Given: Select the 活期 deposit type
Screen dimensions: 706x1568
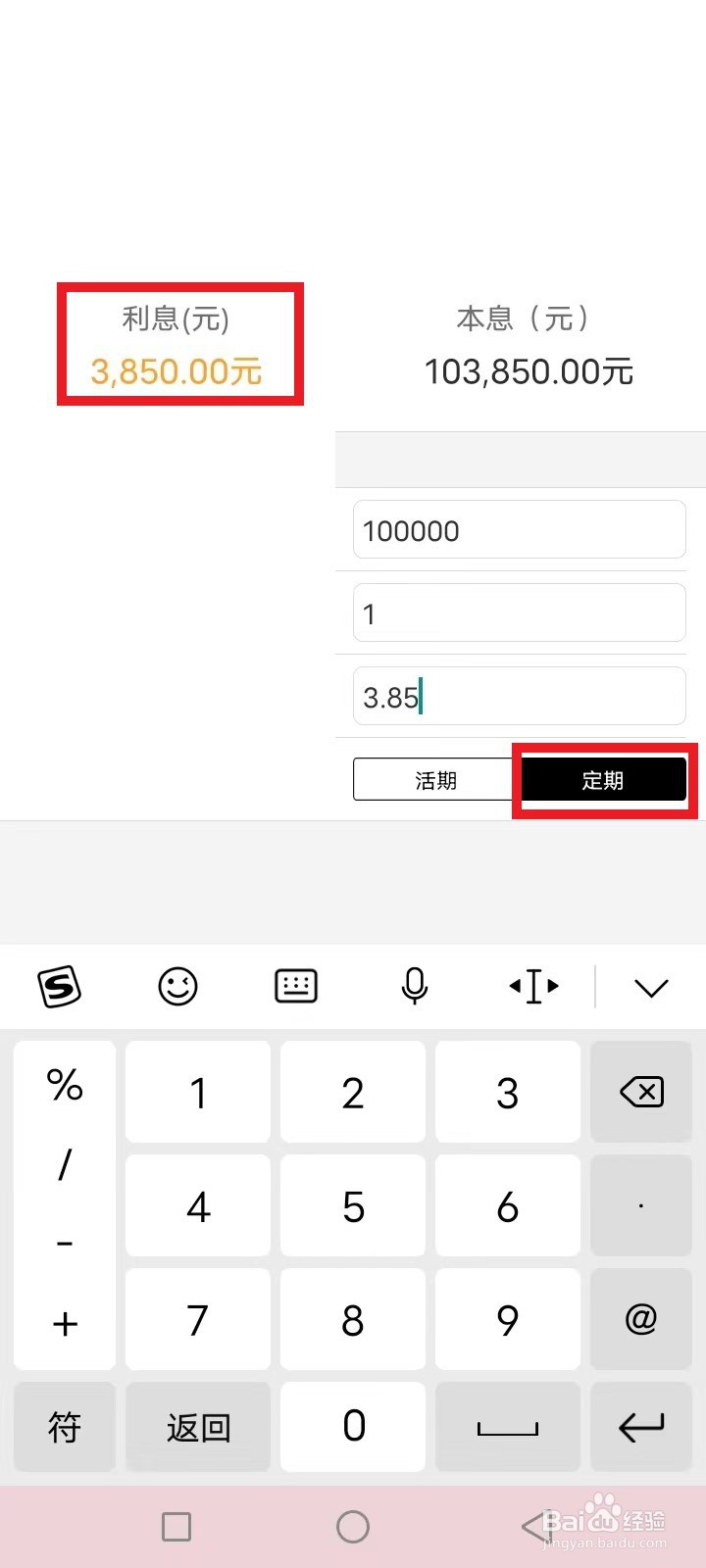Looking at the screenshot, I should coord(435,780).
